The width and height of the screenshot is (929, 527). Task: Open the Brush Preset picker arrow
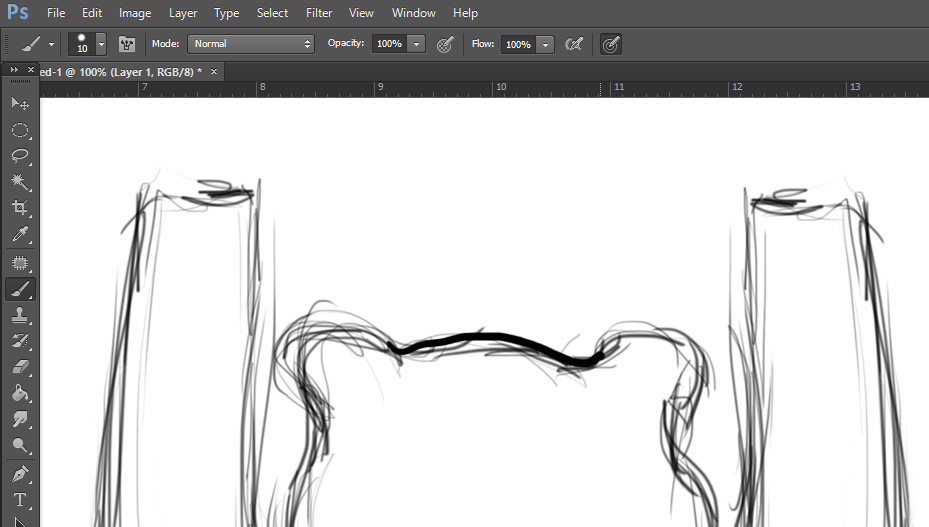101,44
